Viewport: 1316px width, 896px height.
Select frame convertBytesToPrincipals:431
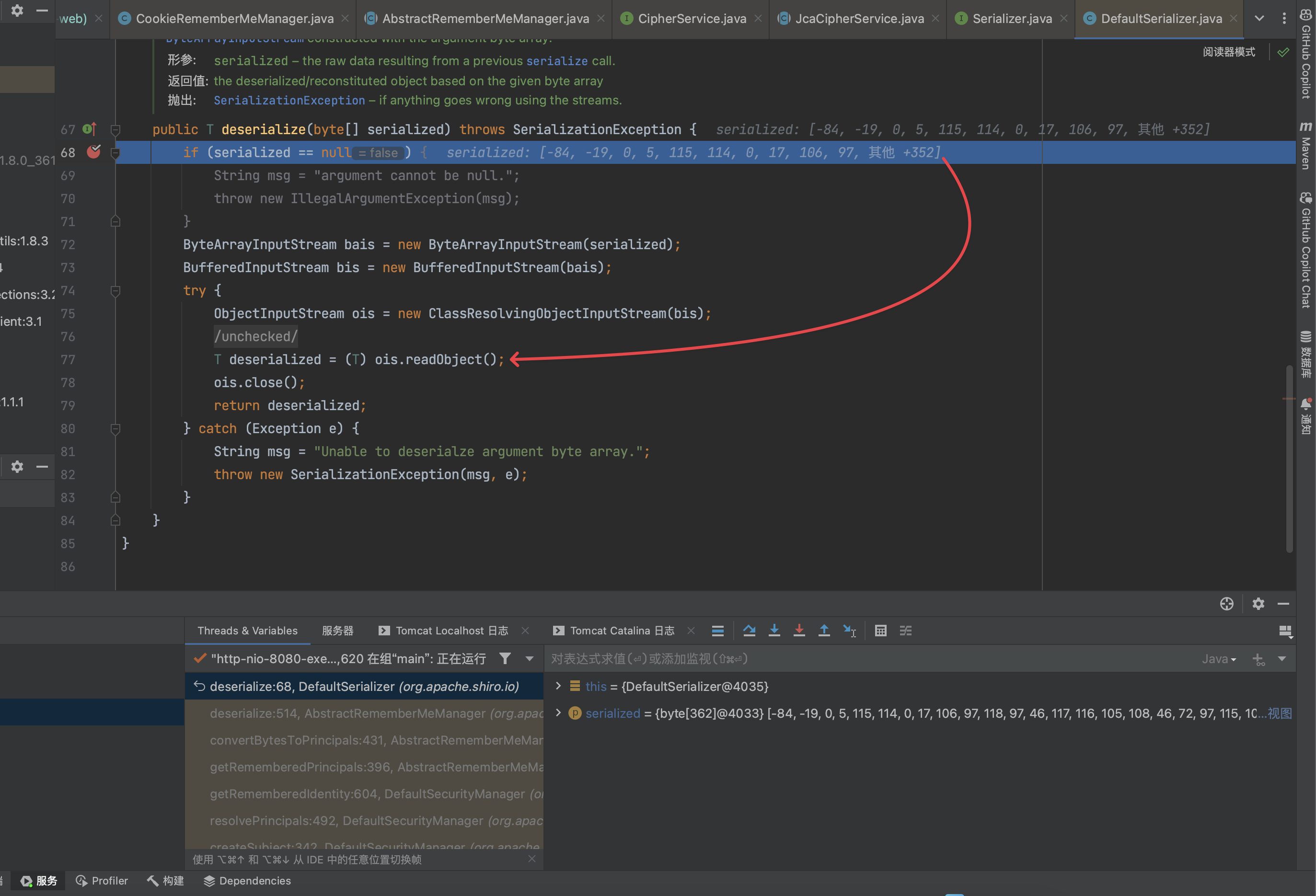coord(364,740)
